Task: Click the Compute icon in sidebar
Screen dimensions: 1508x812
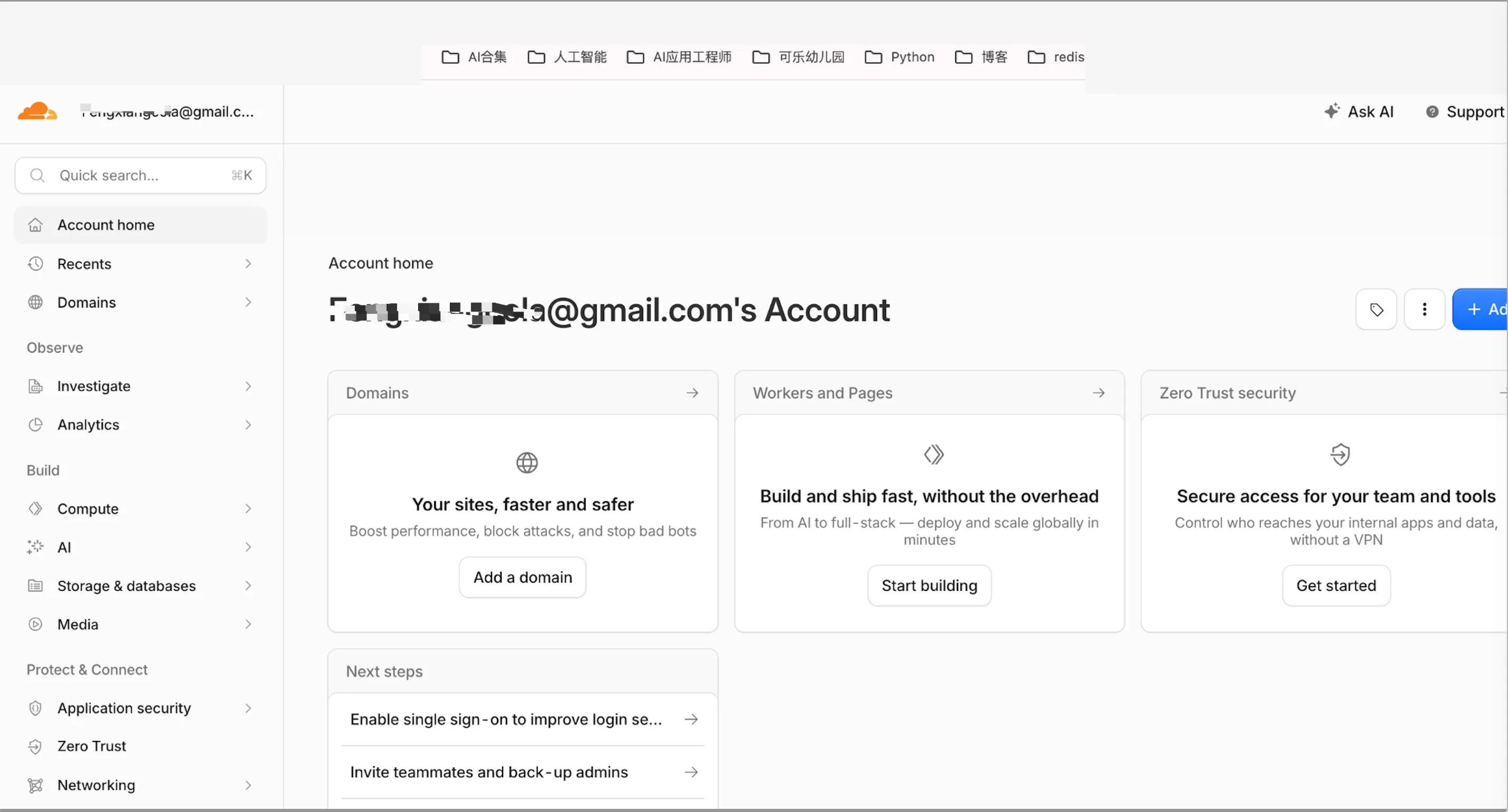Action: point(36,508)
